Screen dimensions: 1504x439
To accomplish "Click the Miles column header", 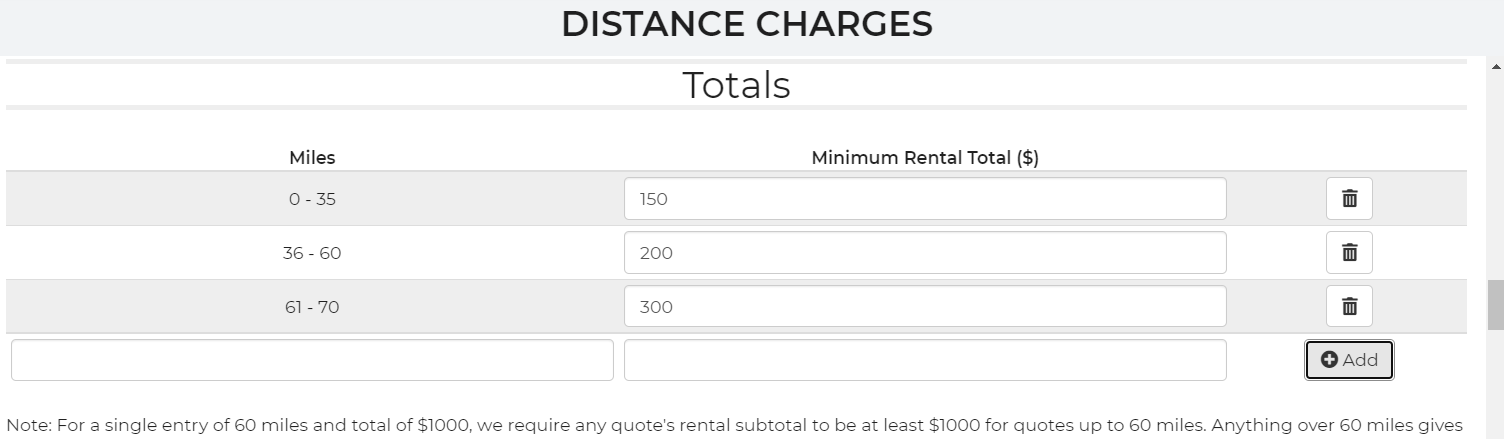I will [312, 158].
